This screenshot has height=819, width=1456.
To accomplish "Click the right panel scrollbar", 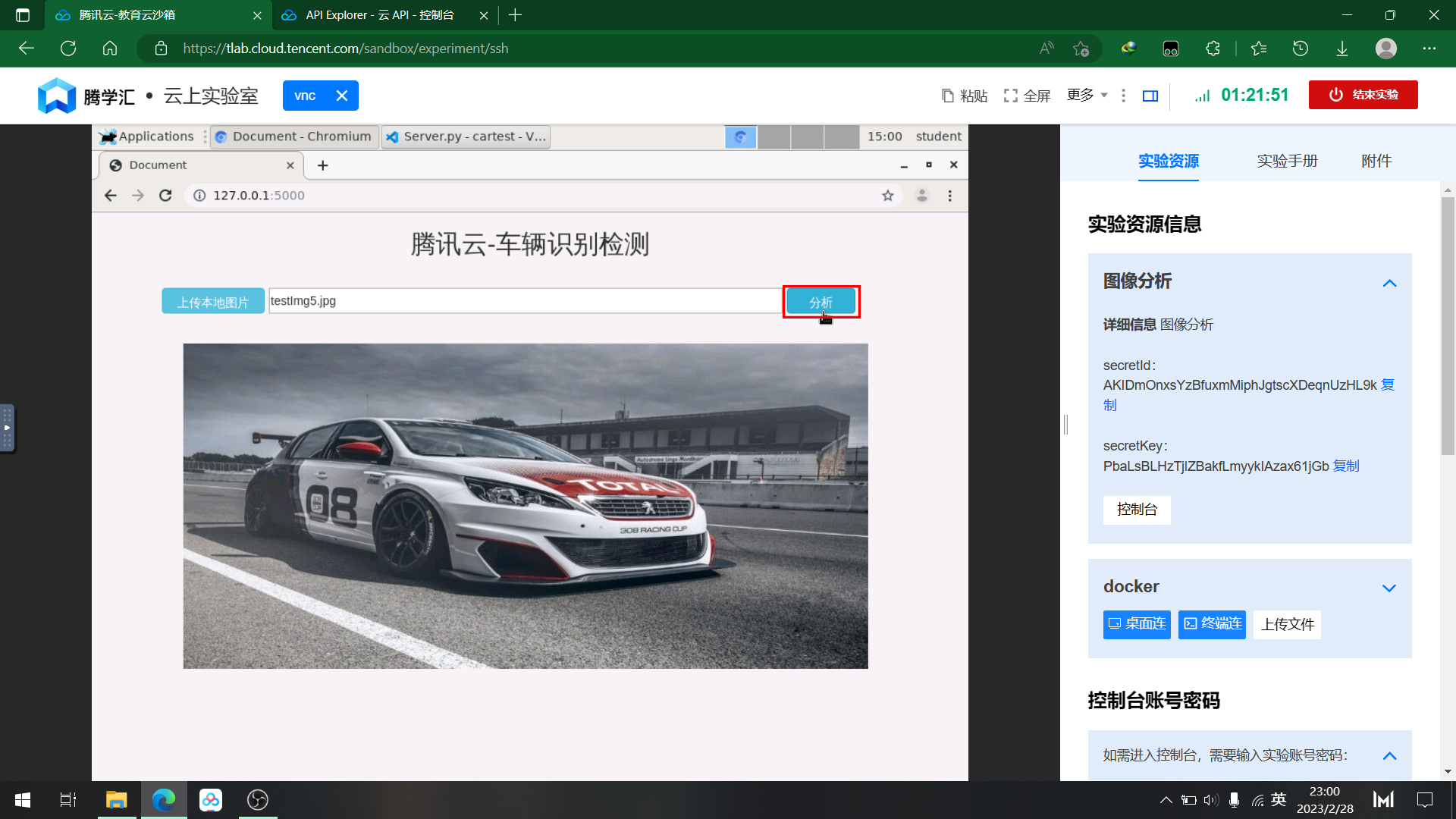I will (1448, 326).
